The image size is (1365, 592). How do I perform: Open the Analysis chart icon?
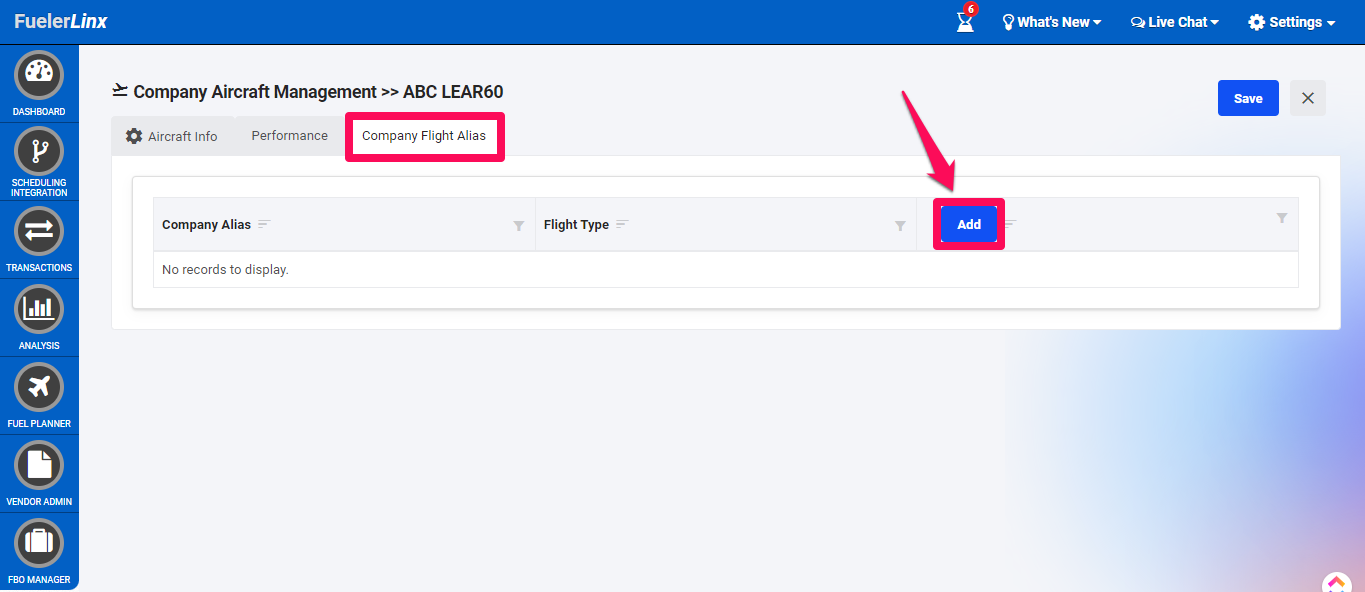[39, 309]
